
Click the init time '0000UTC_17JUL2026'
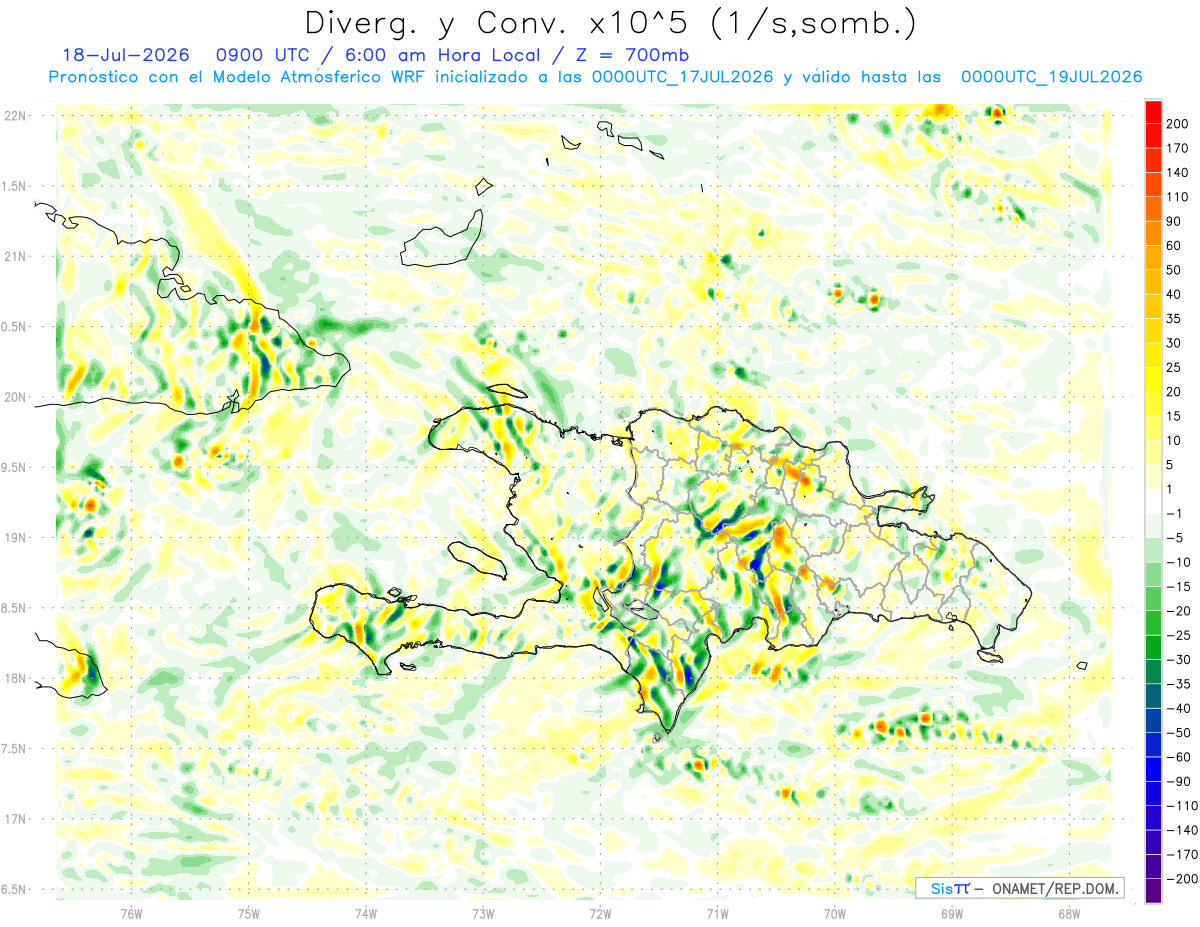[683, 77]
